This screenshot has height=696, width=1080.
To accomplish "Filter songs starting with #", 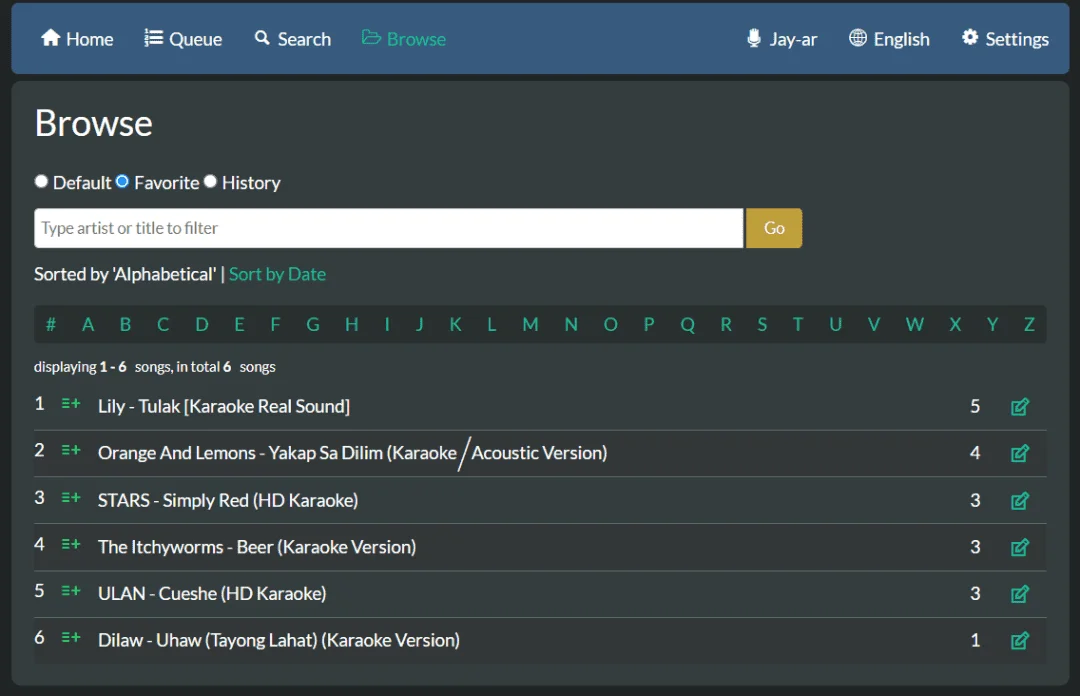I will (50, 324).
